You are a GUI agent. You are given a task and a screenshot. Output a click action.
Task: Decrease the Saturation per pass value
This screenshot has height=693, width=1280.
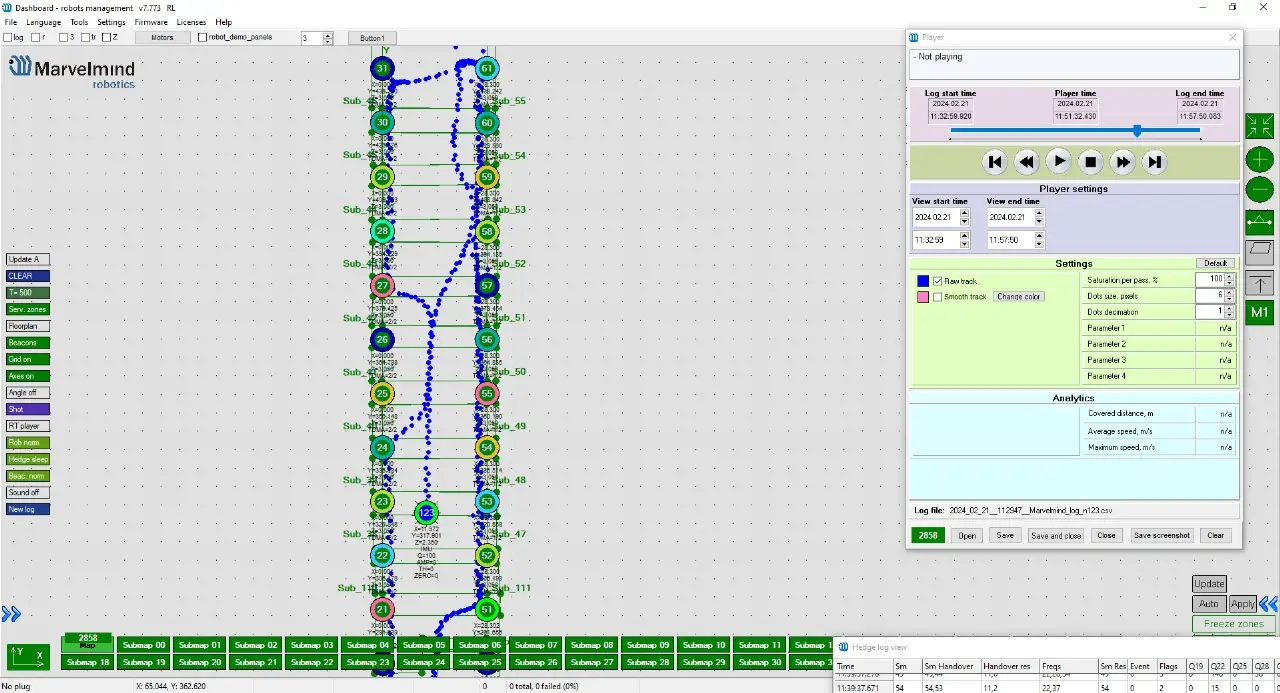(1230, 283)
